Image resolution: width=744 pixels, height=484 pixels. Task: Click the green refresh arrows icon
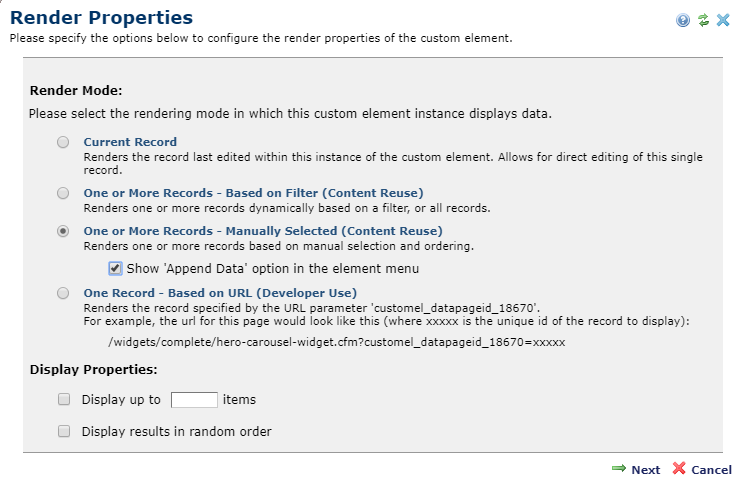pyautogui.click(x=703, y=20)
